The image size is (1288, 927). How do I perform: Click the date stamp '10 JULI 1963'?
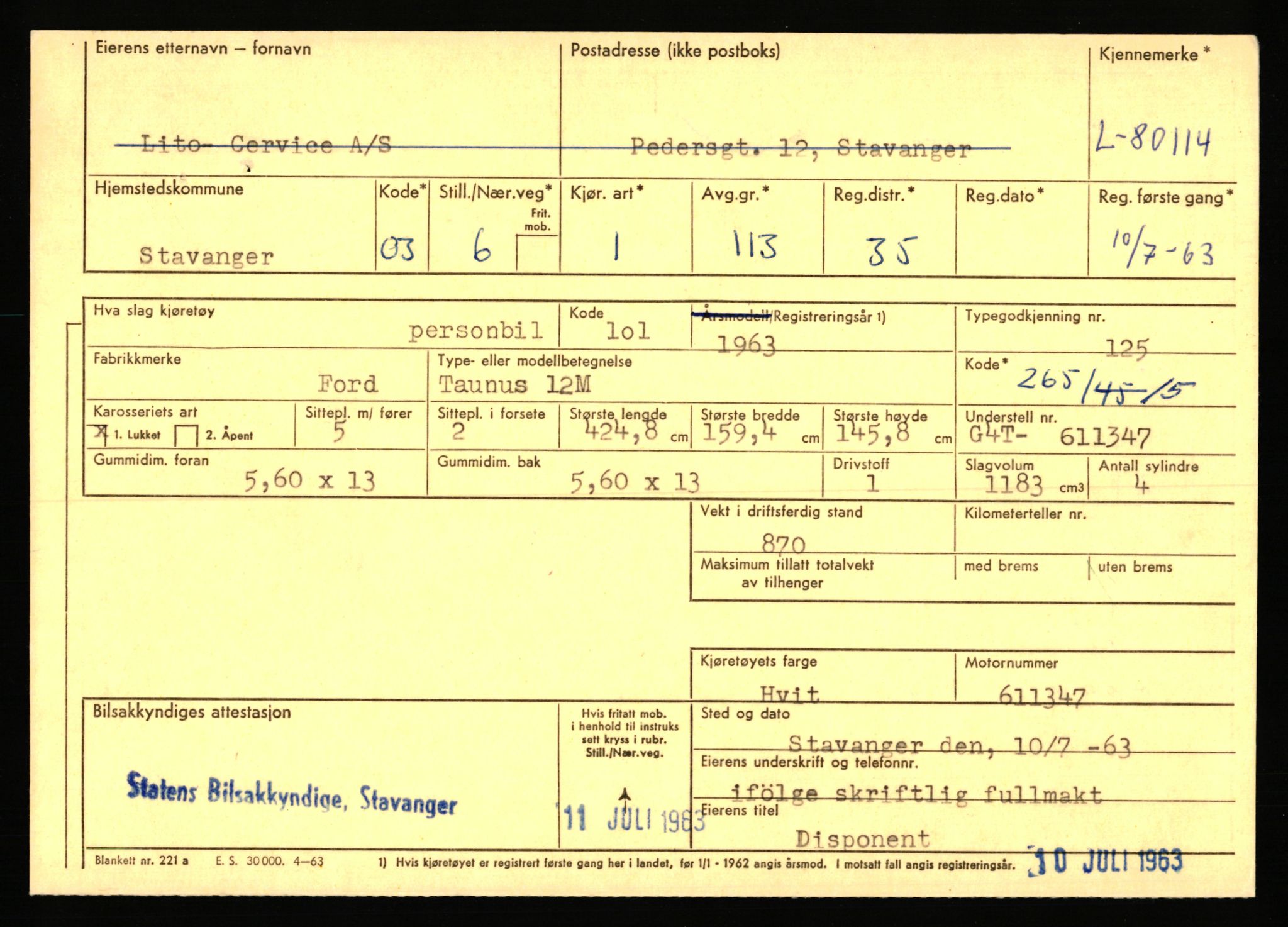1105,862
